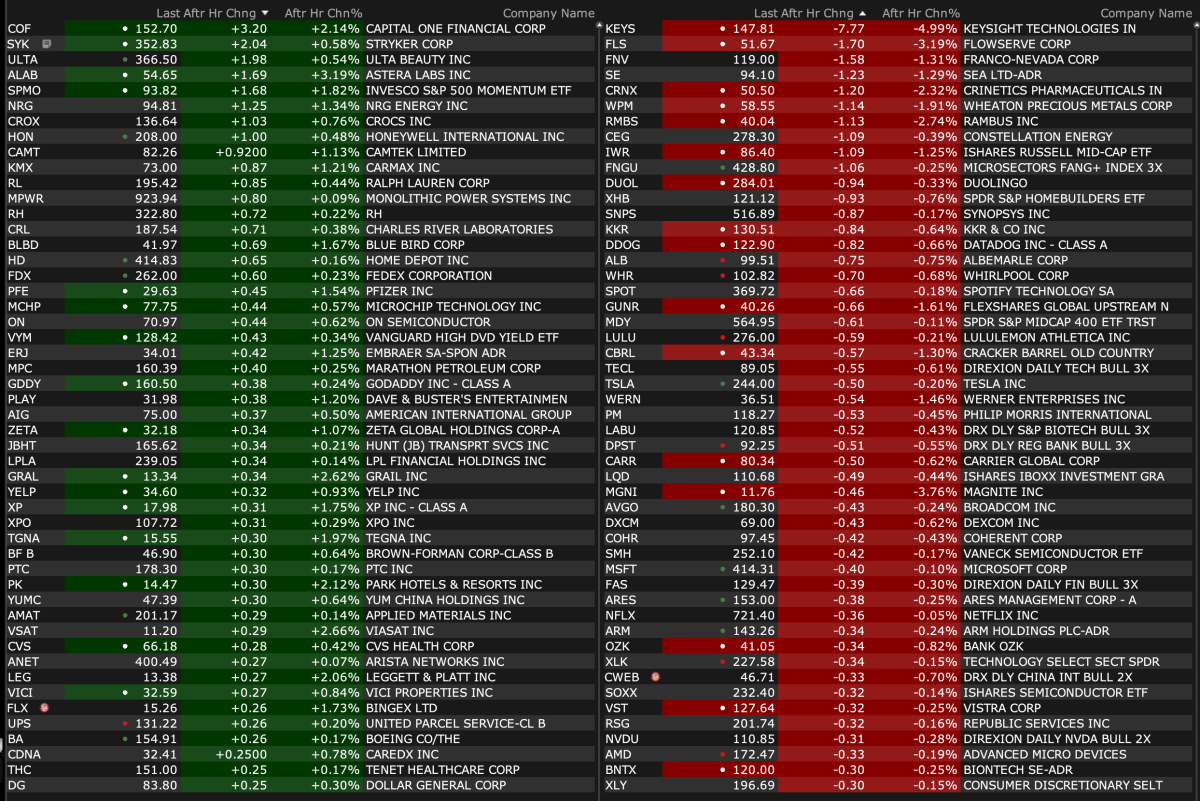Image resolution: width=1200 pixels, height=801 pixels.
Task: Click the red alert icon beside CWEB
Action: (x=655, y=677)
